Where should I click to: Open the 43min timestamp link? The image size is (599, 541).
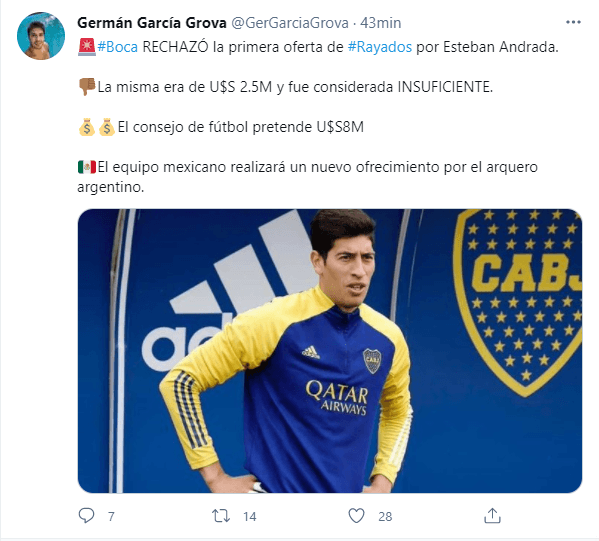(380, 23)
